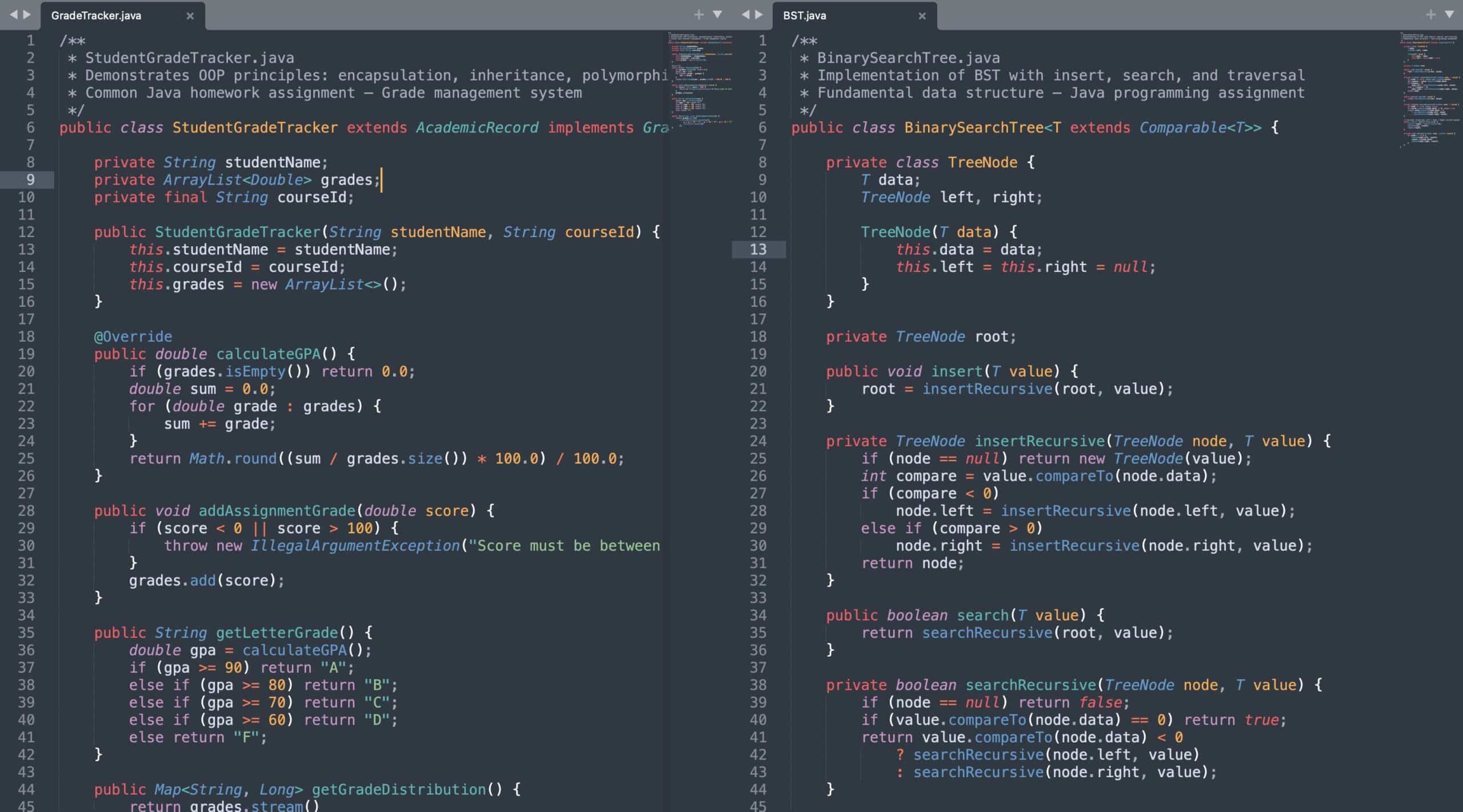Close the GradeTracker.java tab
The height and width of the screenshot is (812, 1463).
pyautogui.click(x=190, y=16)
